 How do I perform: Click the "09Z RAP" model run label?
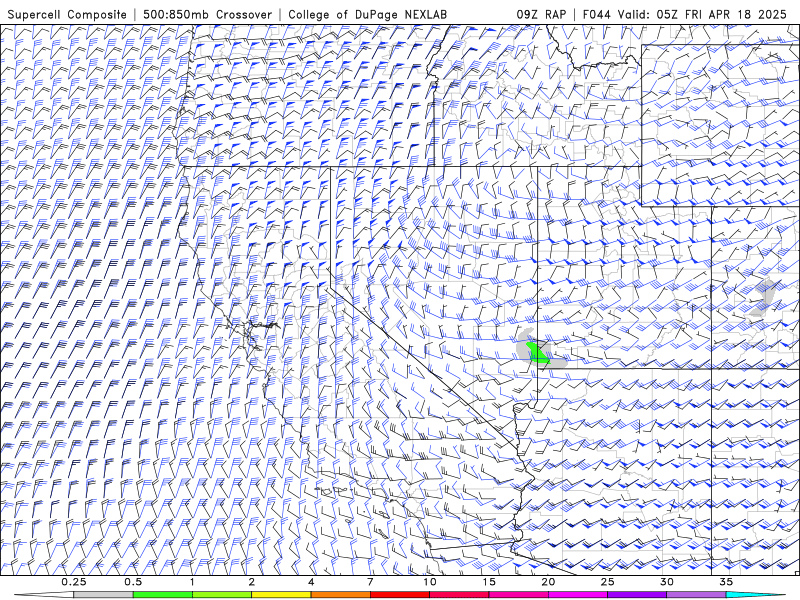(541, 14)
